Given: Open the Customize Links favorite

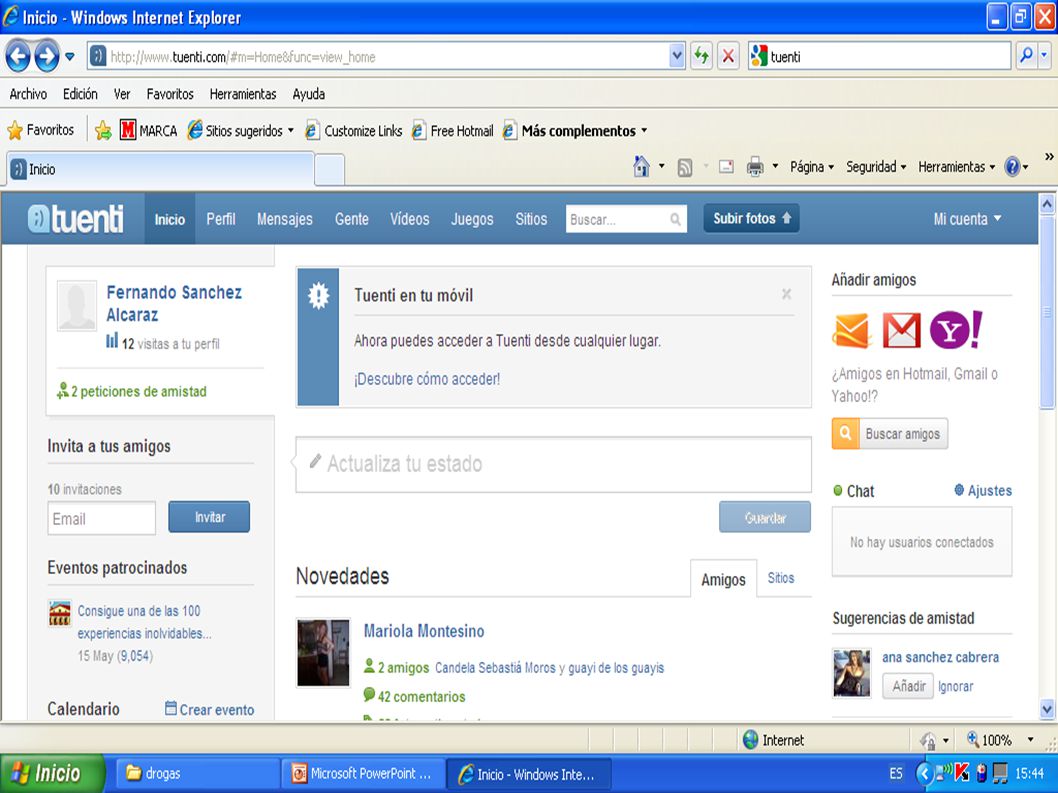Looking at the screenshot, I should 354,130.
